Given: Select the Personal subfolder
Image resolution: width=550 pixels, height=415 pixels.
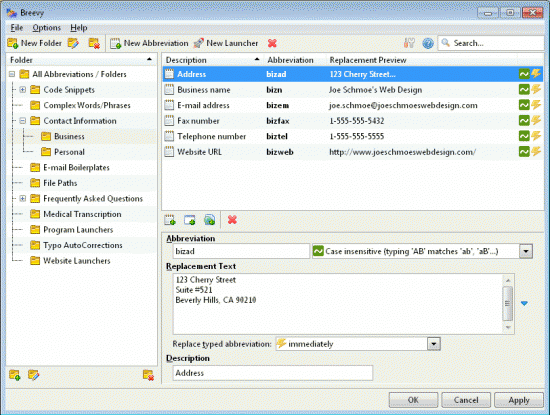Looking at the screenshot, I should click(69, 152).
